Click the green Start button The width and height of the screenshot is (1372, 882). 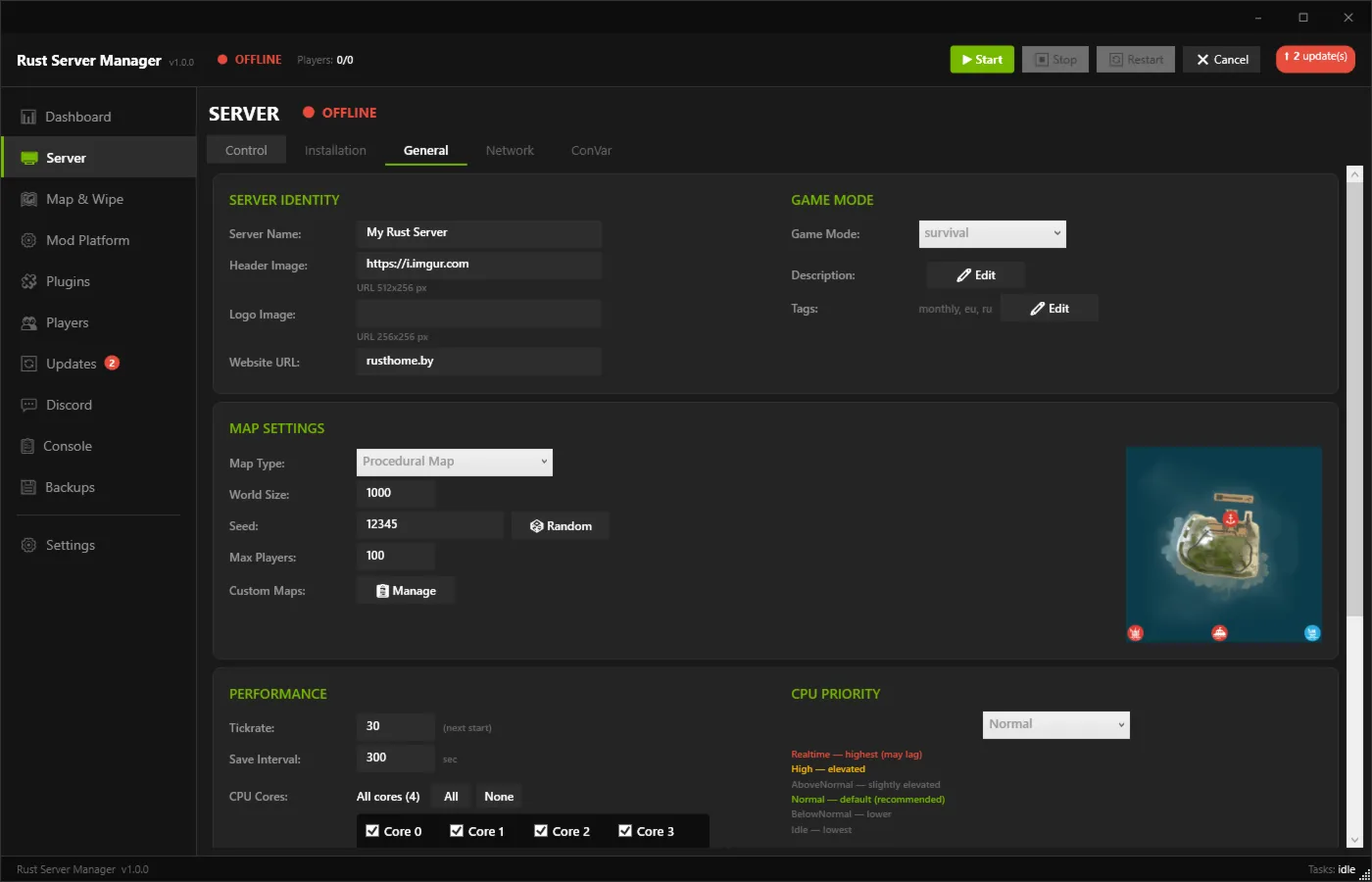pos(982,60)
